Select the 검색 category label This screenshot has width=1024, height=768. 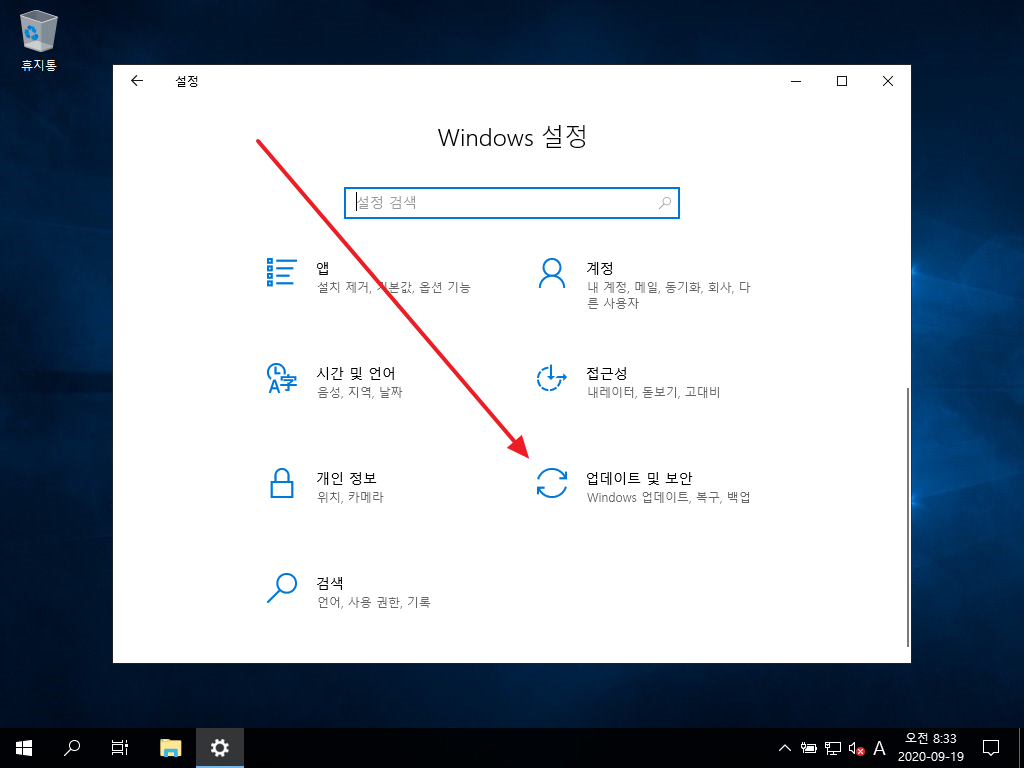[330, 583]
